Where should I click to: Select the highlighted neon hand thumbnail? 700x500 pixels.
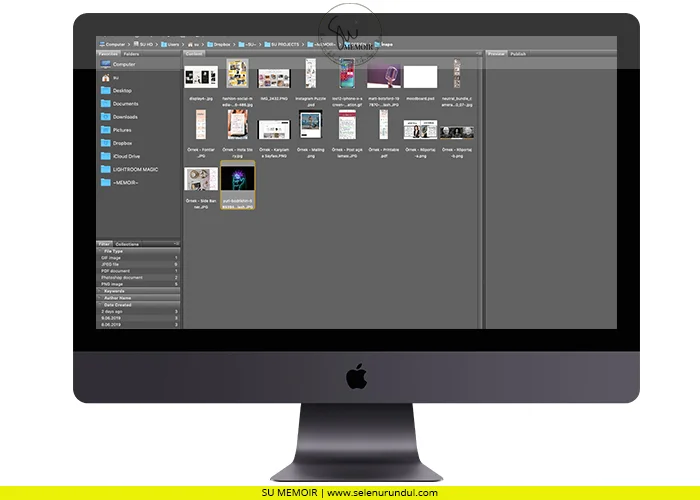pos(238,179)
